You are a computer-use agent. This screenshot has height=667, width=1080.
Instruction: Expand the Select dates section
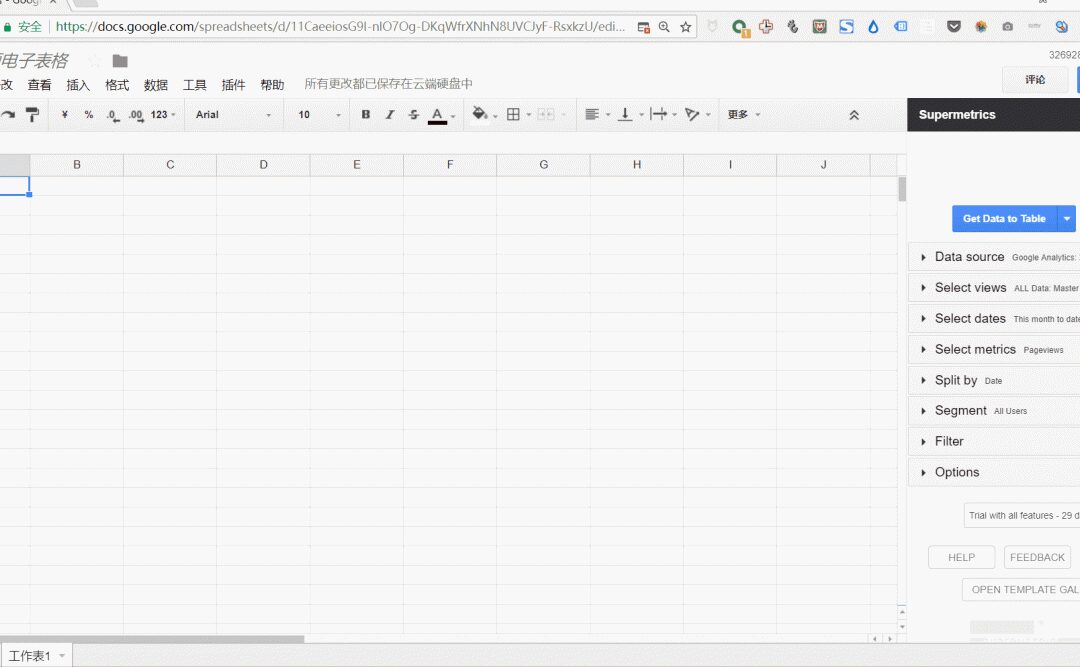pyautogui.click(x=994, y=318)
